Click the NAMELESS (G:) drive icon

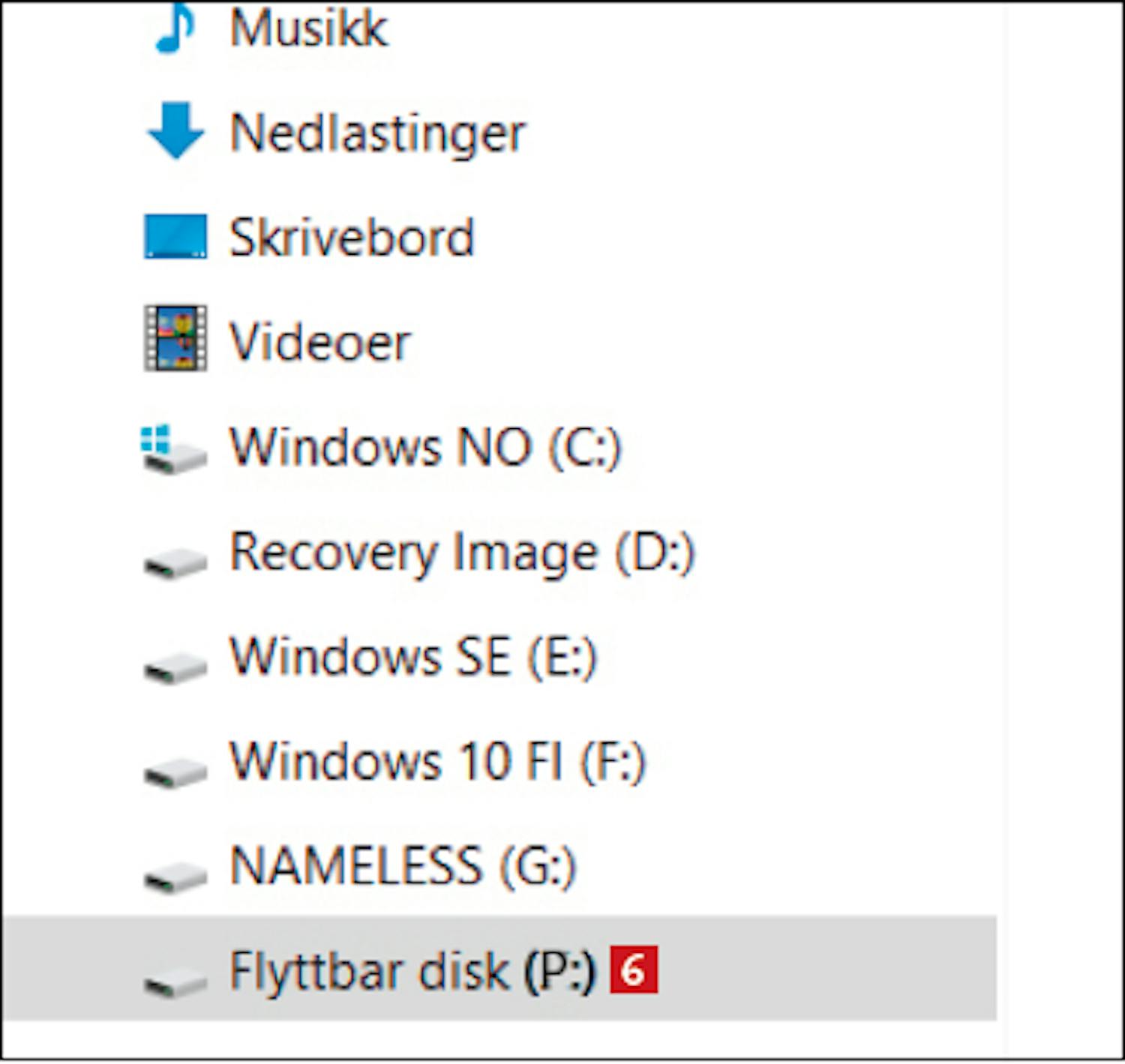tap(175, 876)
